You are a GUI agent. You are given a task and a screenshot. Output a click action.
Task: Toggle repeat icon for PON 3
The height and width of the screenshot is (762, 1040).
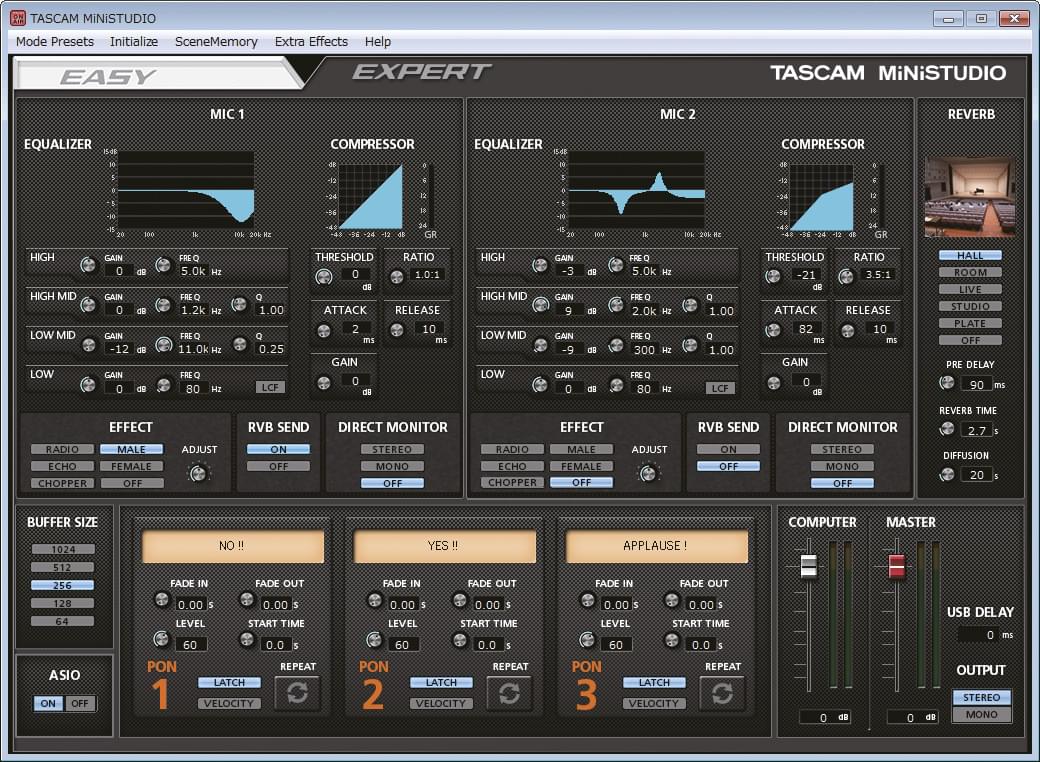[x=722, y=693]
